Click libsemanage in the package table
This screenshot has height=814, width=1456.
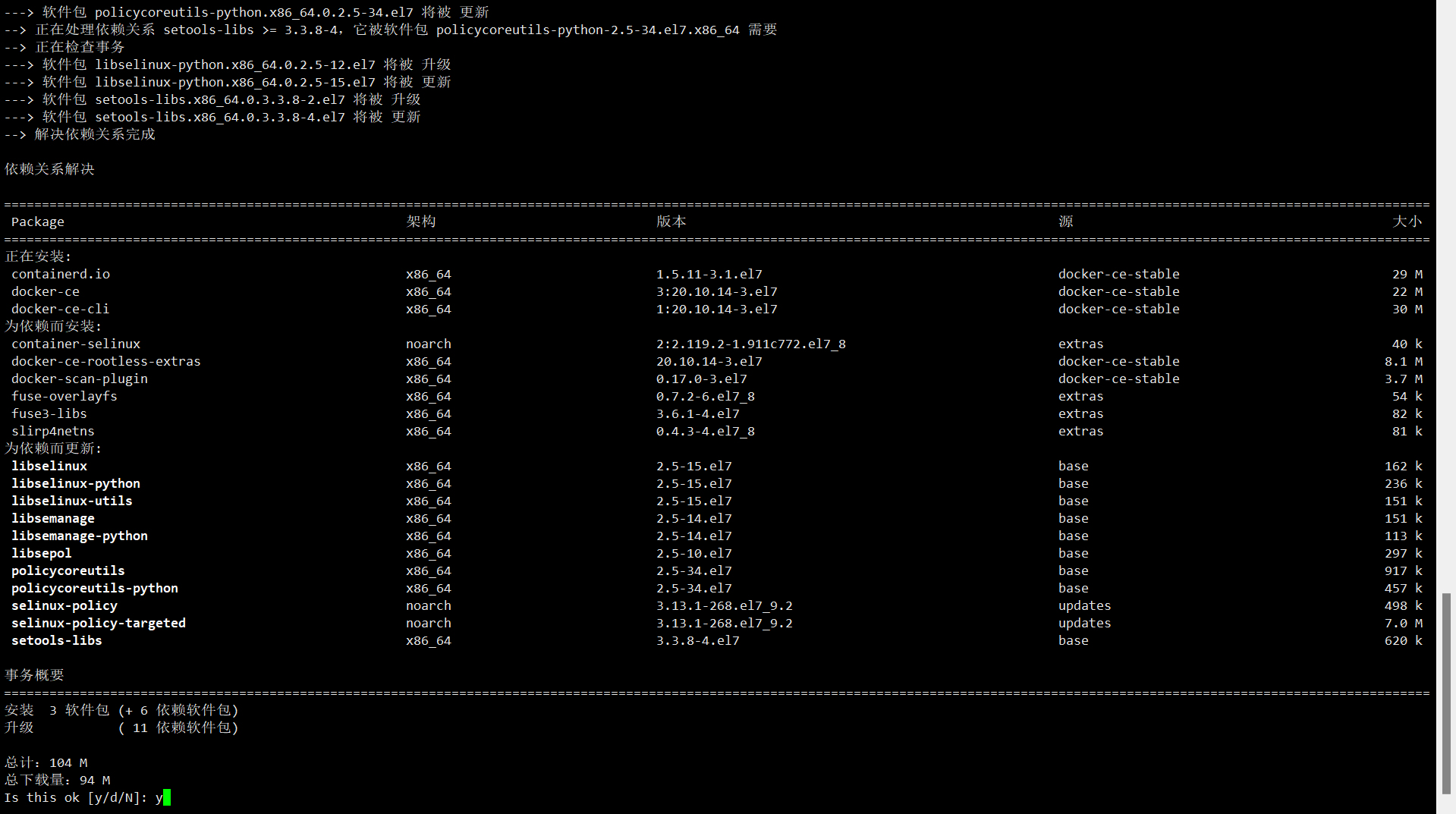coord(53,518)
